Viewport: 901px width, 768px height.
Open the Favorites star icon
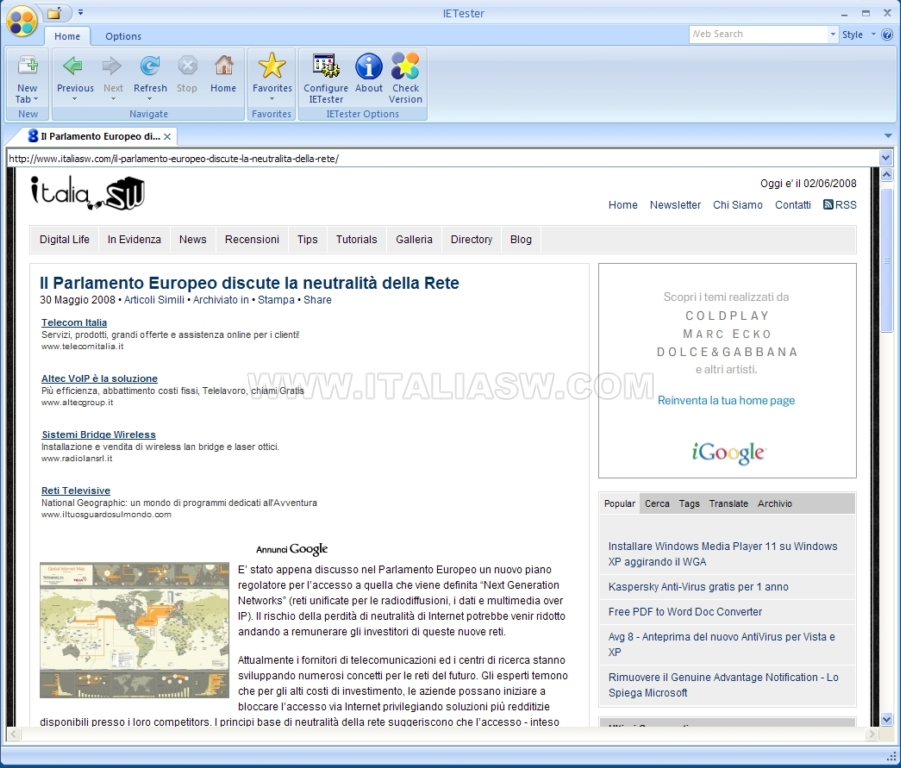(x=272, y=65)
